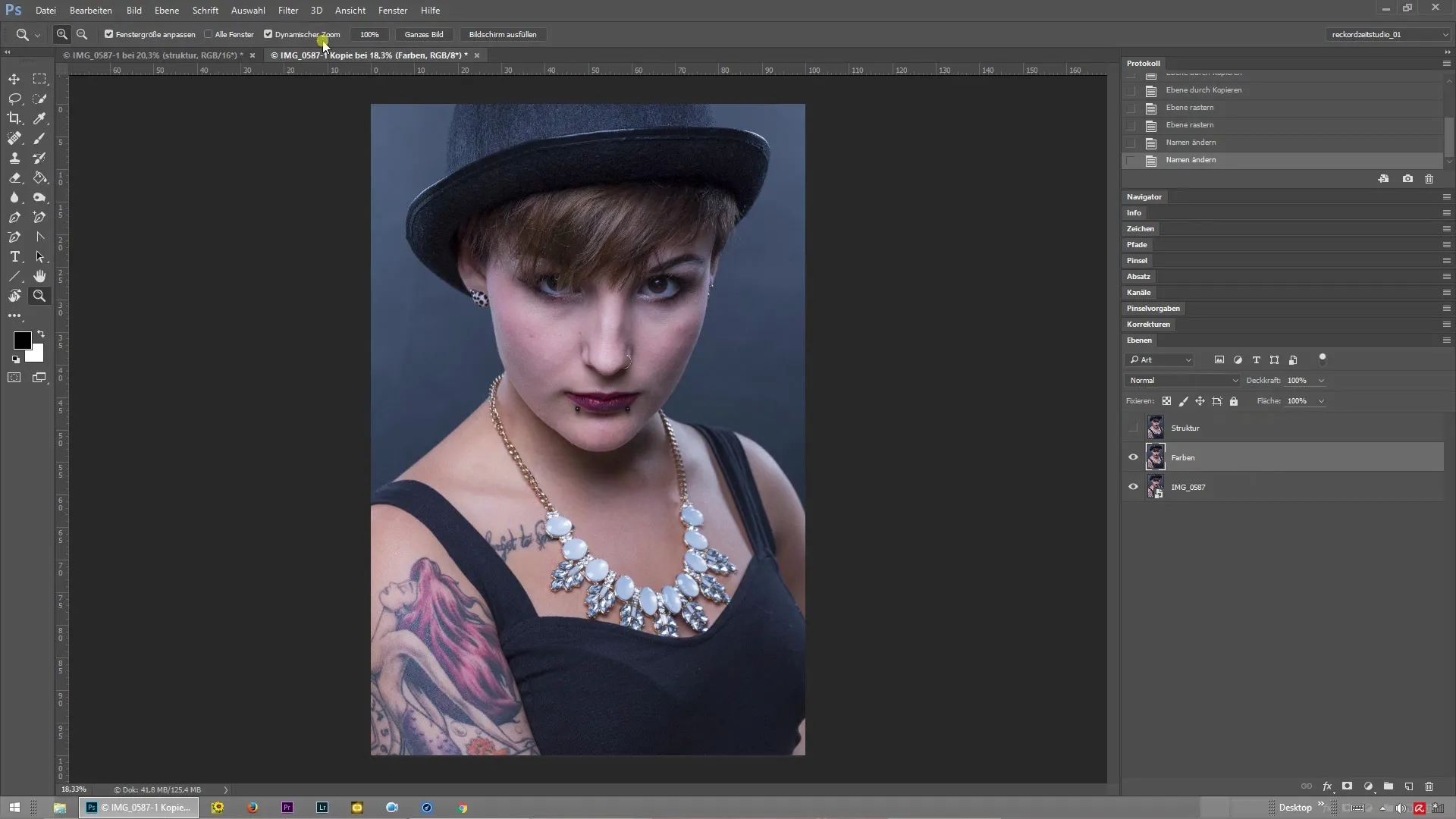Lock all layer attributes
This screenshot has width=1456, height=819.
click(1234, 401)
